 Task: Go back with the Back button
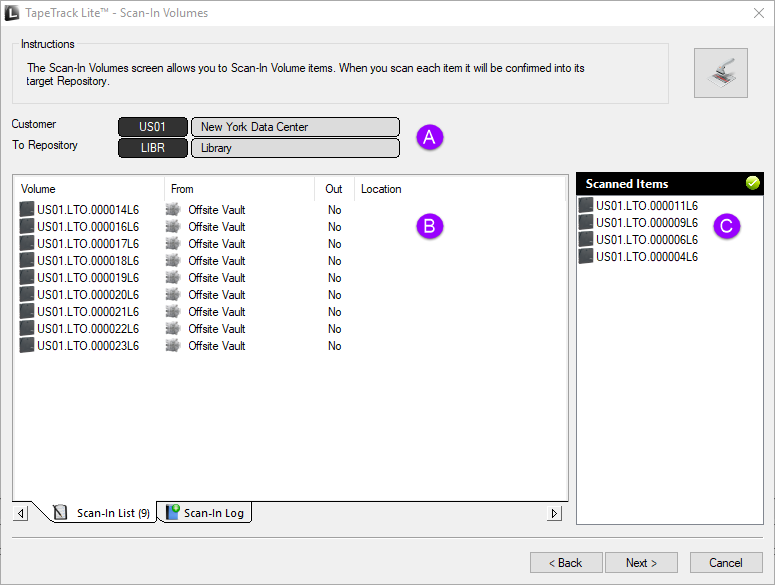click(x=566, y=562)
